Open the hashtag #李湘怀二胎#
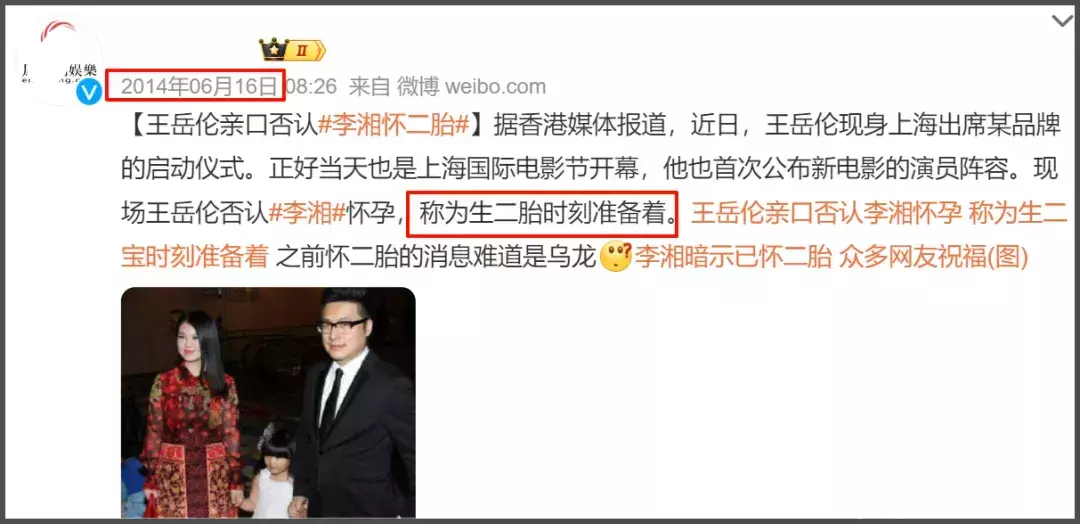This screenshot has width=1080, height=524. (x=393, y=127)
